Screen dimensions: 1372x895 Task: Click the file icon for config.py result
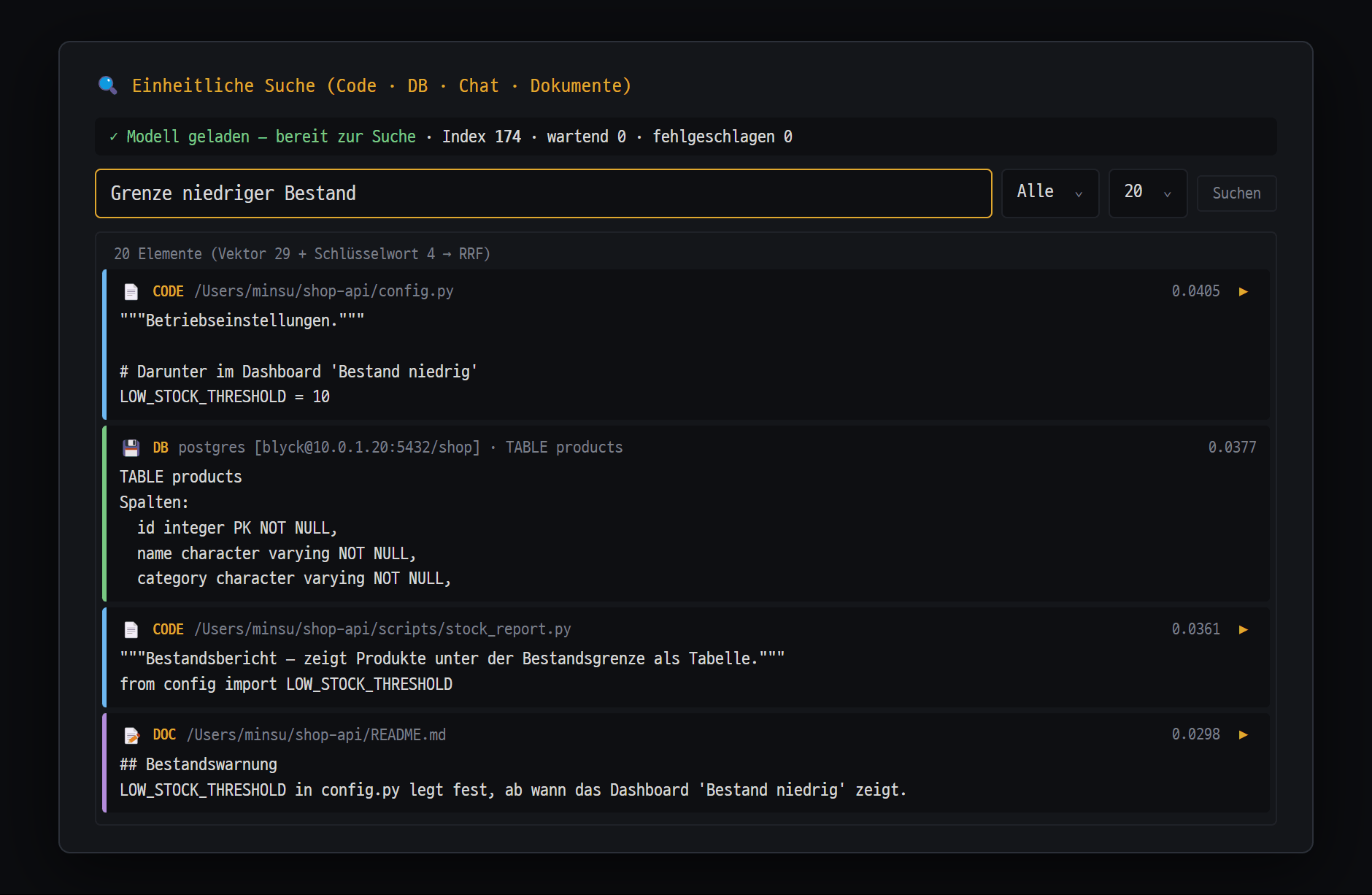click(131, 292)
